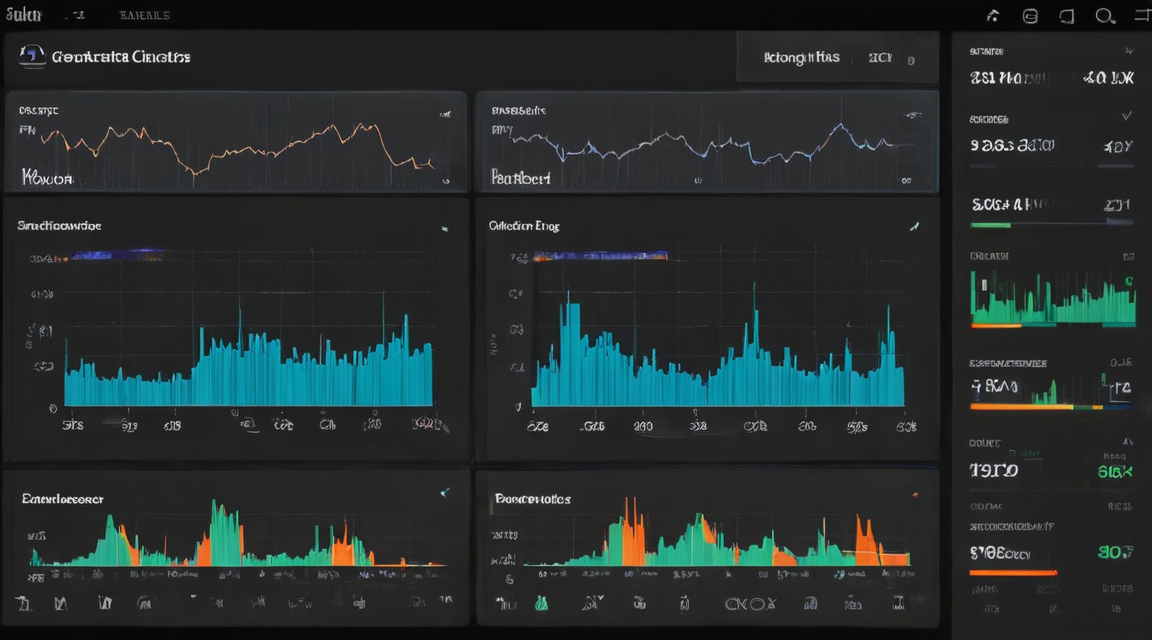
Task: Click the rounded-square icon in the top bar
Action: (1030, 15)
